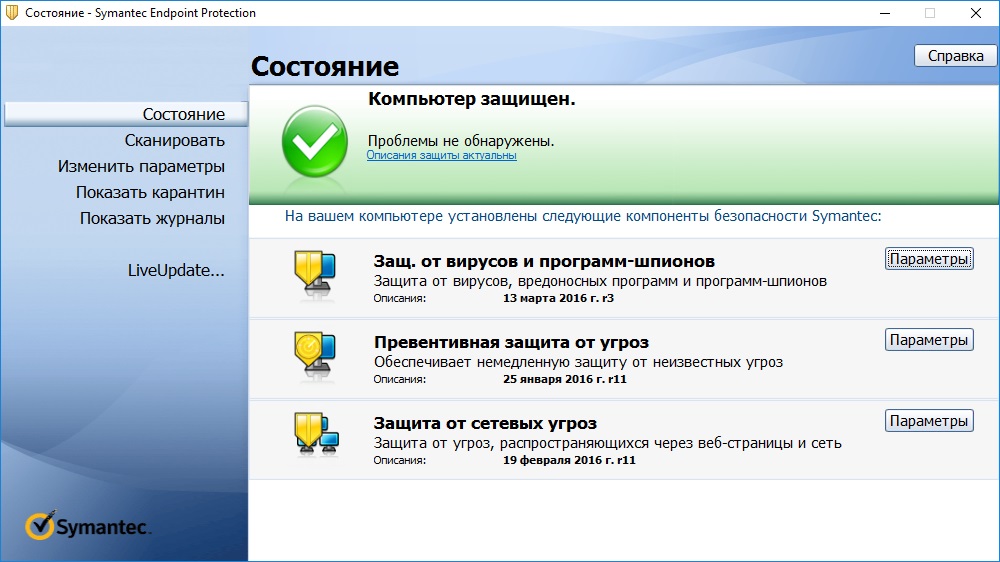Click the Проблемы не обнаружены. text
The height and width of the screenshot is (562, 1000).
[x=461, y=141]
